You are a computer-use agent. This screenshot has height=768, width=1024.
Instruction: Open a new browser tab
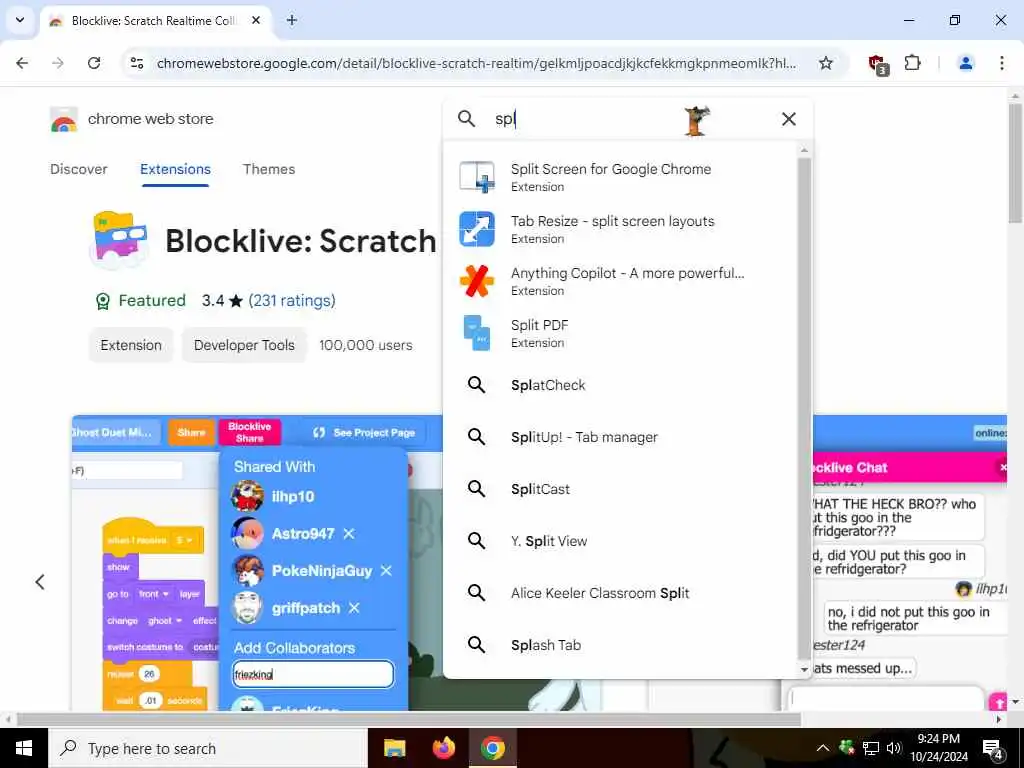click(x=292, y=20)
